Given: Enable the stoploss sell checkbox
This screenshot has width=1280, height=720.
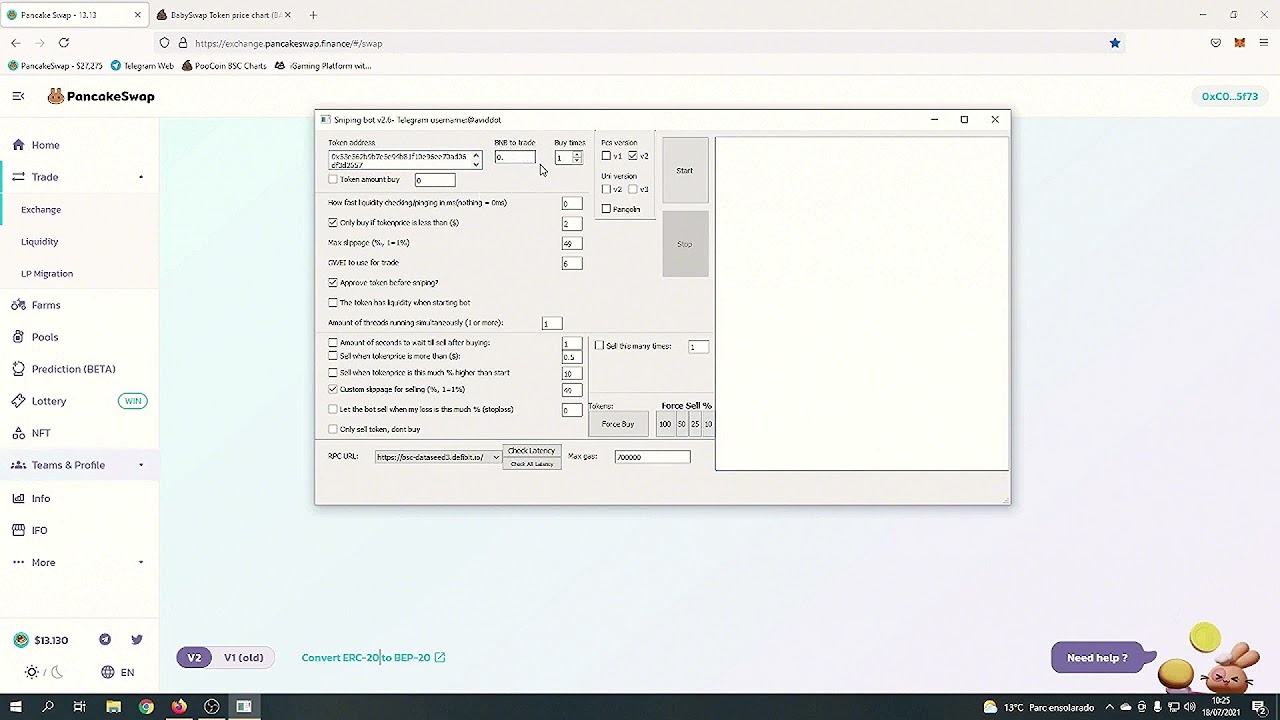Looking at the screenshot, I should 333,409.
